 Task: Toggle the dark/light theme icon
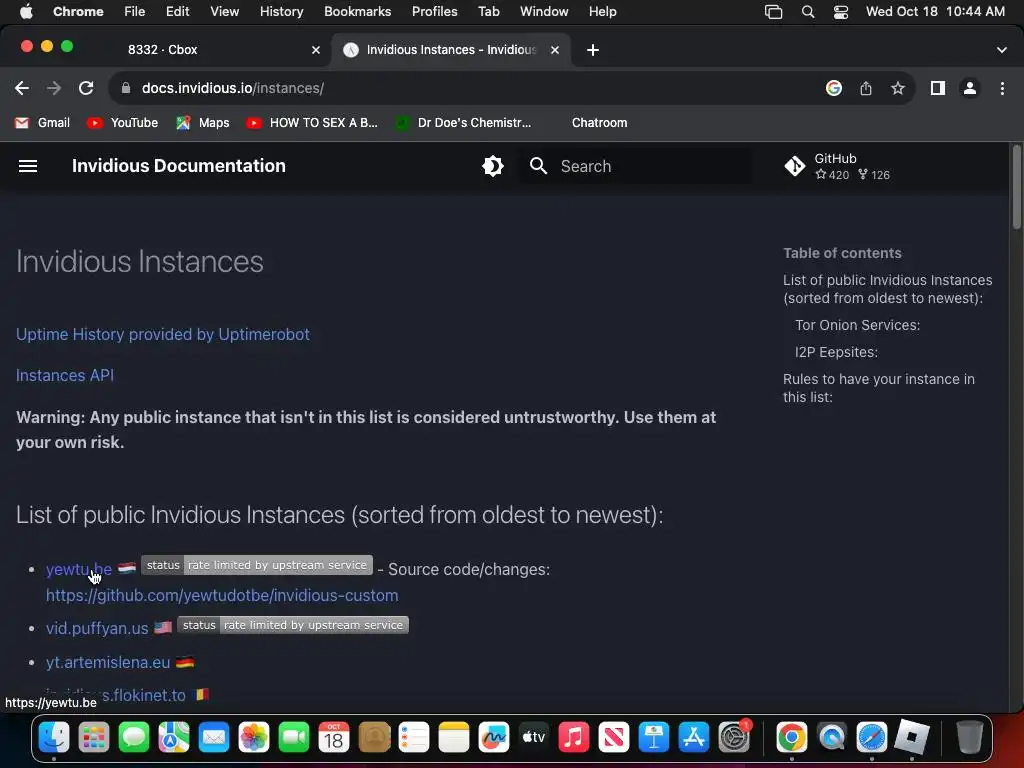click(492, 166)
